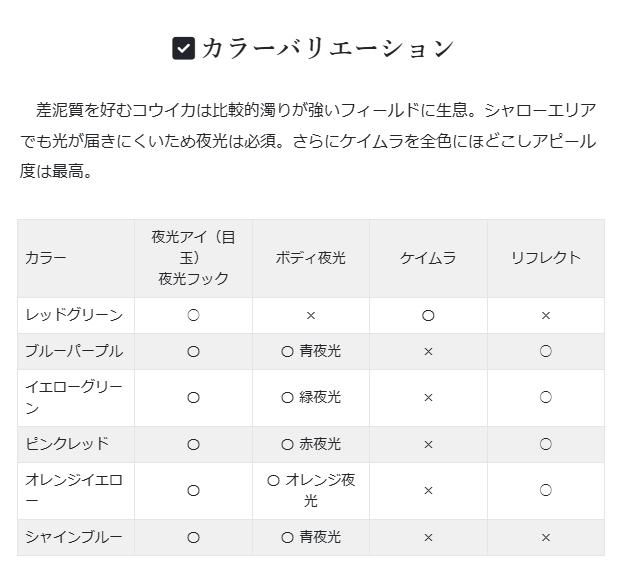
Task: Click the ピンクレッド row label
Action: coord(67,444)
